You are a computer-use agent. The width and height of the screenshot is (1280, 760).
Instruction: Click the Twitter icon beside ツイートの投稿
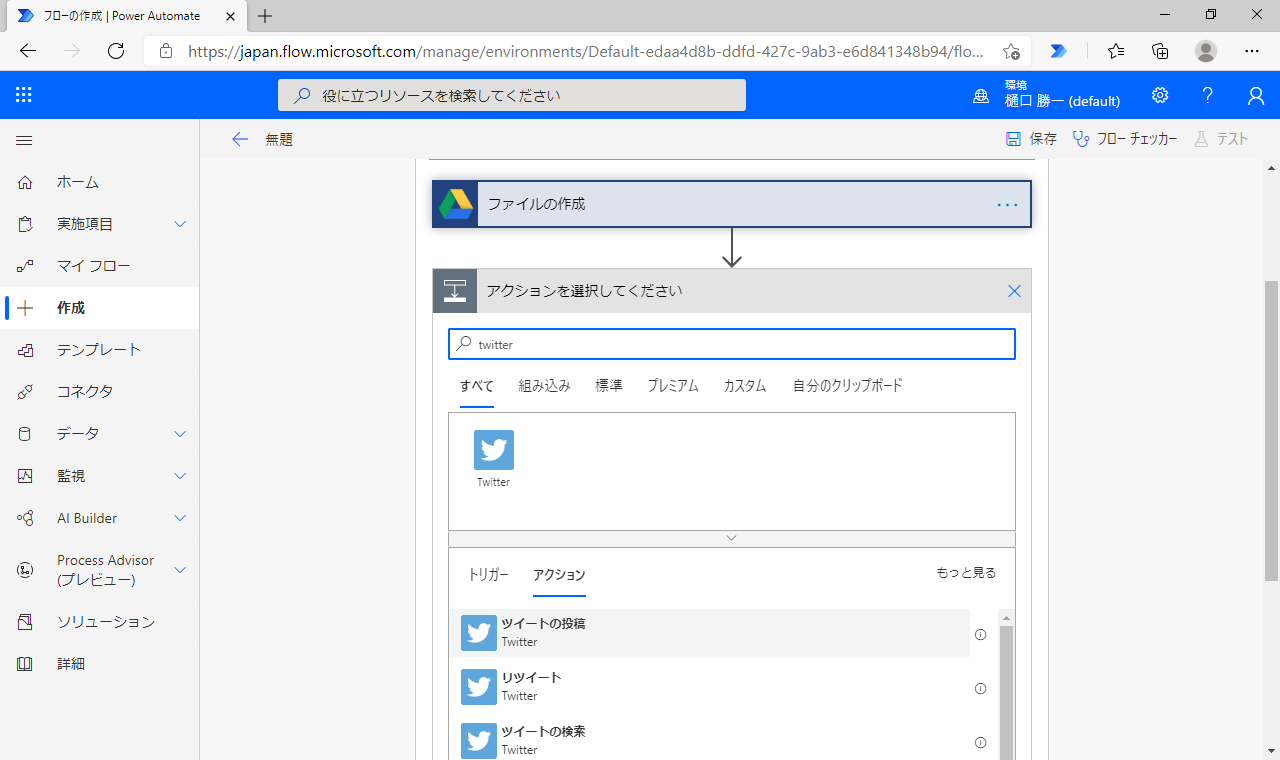coord(479,633)
